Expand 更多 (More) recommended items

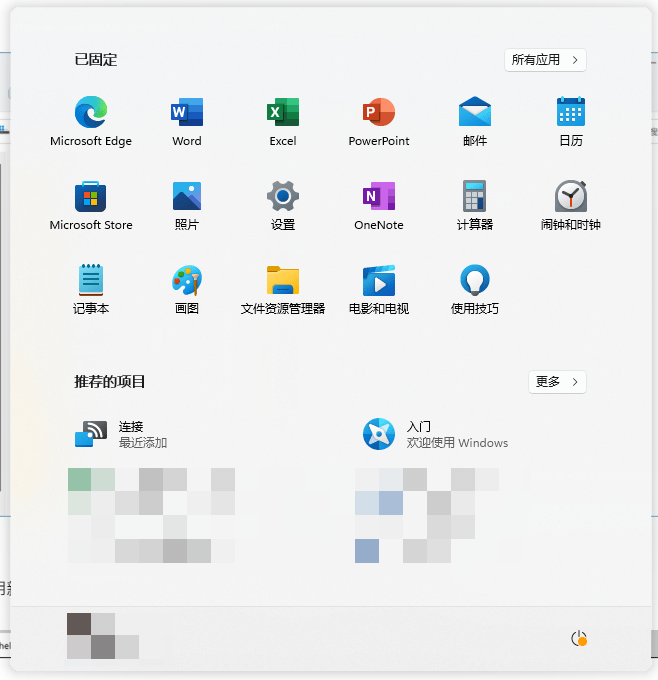click(x=557, y=382)
